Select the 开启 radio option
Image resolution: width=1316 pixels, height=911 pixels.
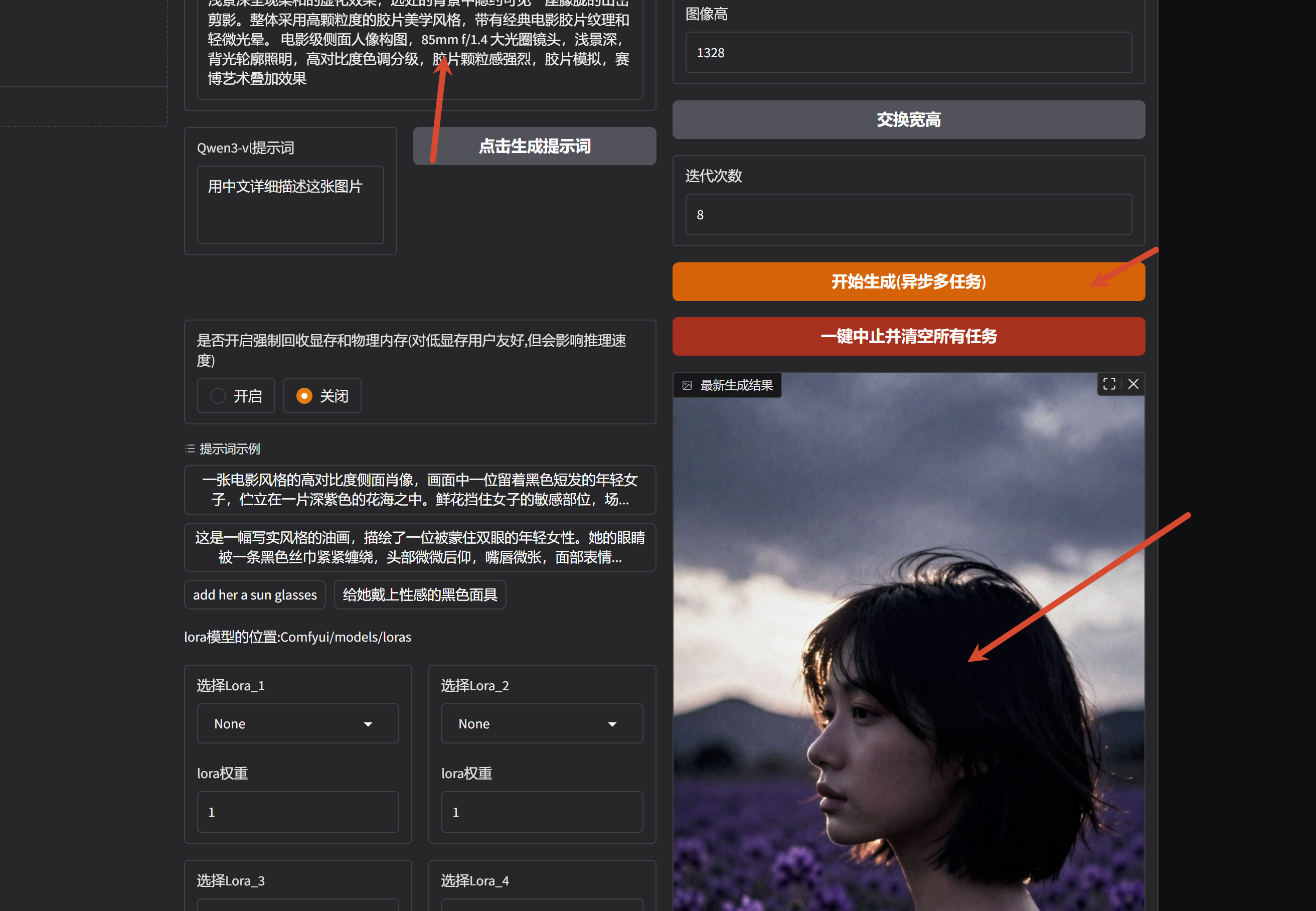pyautogui.click(x=236, y=396)
